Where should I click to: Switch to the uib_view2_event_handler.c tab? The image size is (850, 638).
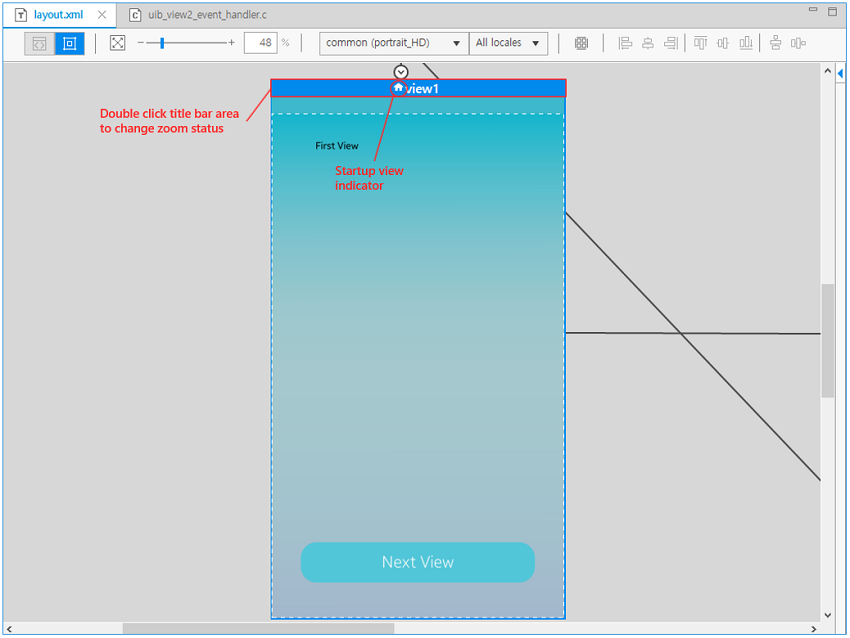click(x=206, y=15)
